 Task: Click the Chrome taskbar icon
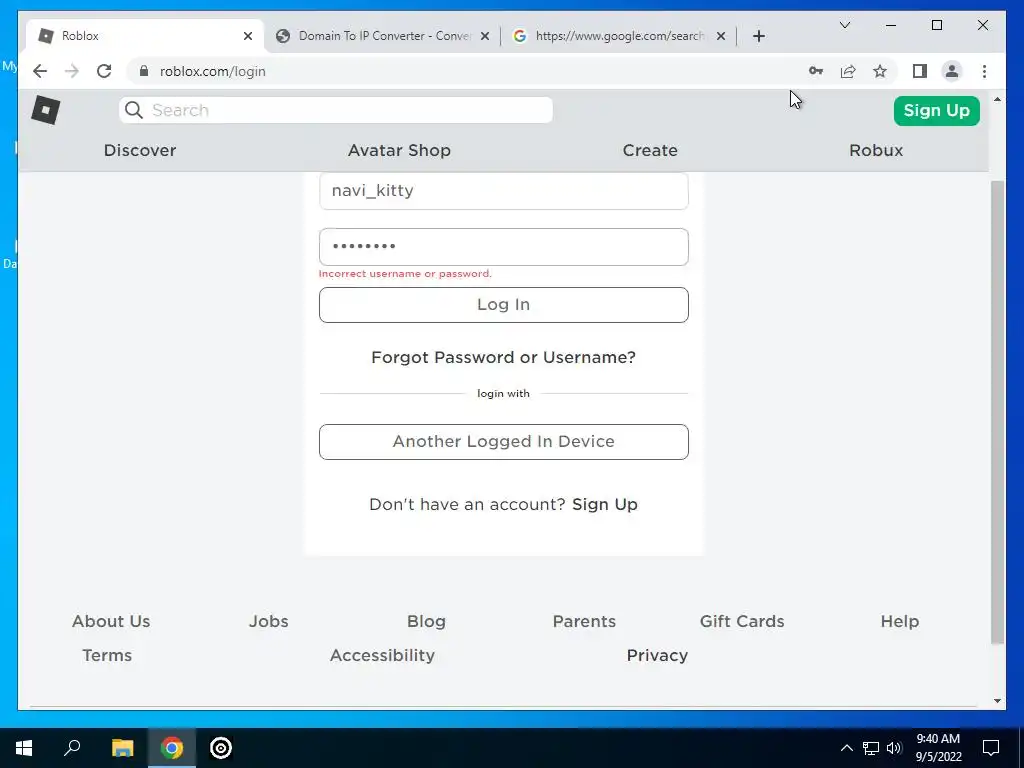point(172,748)
